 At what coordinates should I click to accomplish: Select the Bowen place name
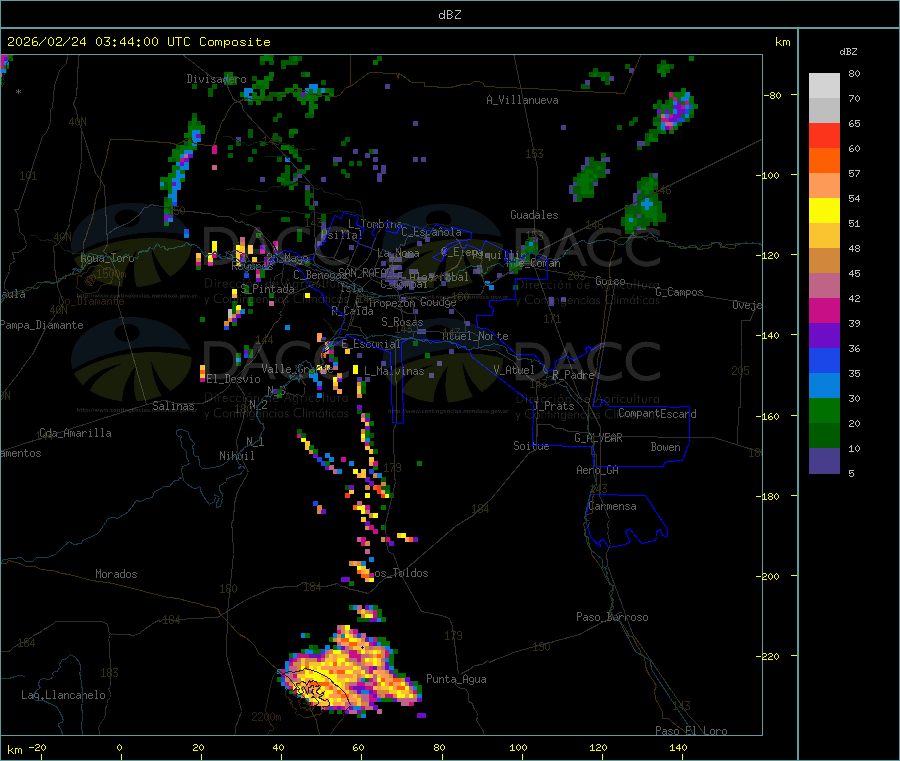[x=665, y=447]
